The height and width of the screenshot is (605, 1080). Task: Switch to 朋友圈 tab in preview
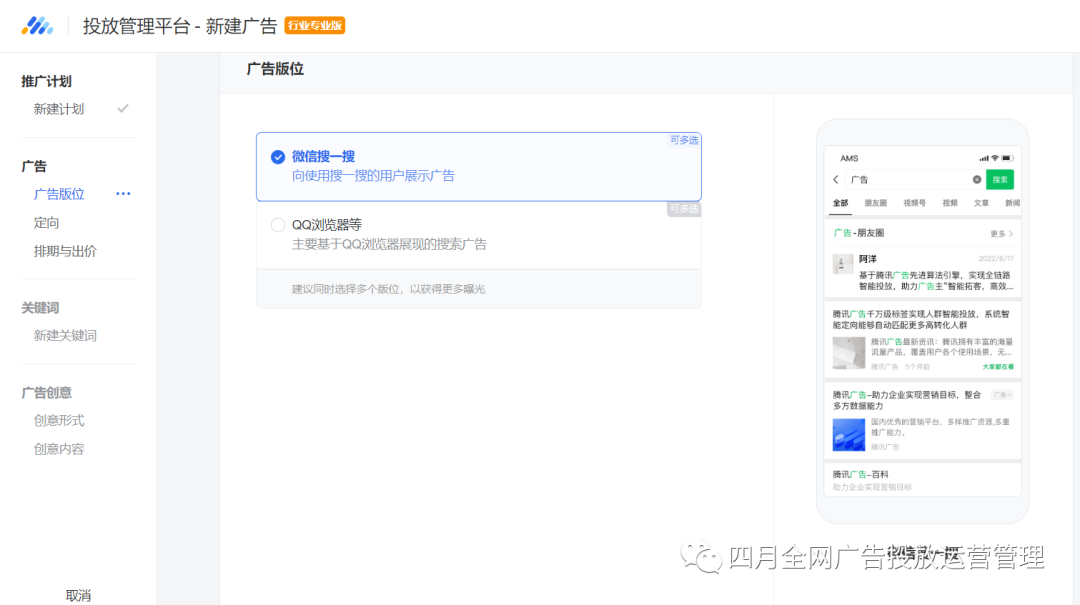coord(875,203)
